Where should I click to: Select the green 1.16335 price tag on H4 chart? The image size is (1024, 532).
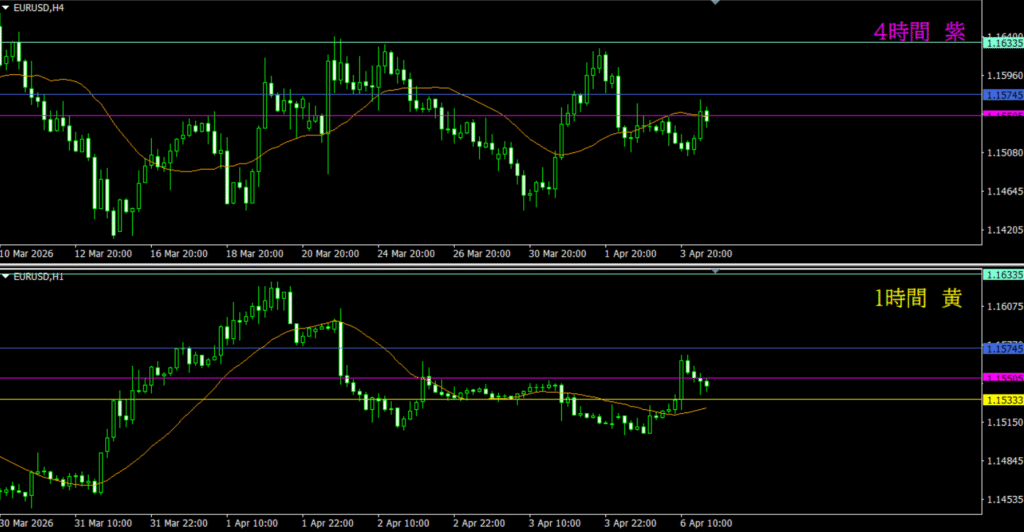[1003, 43]
